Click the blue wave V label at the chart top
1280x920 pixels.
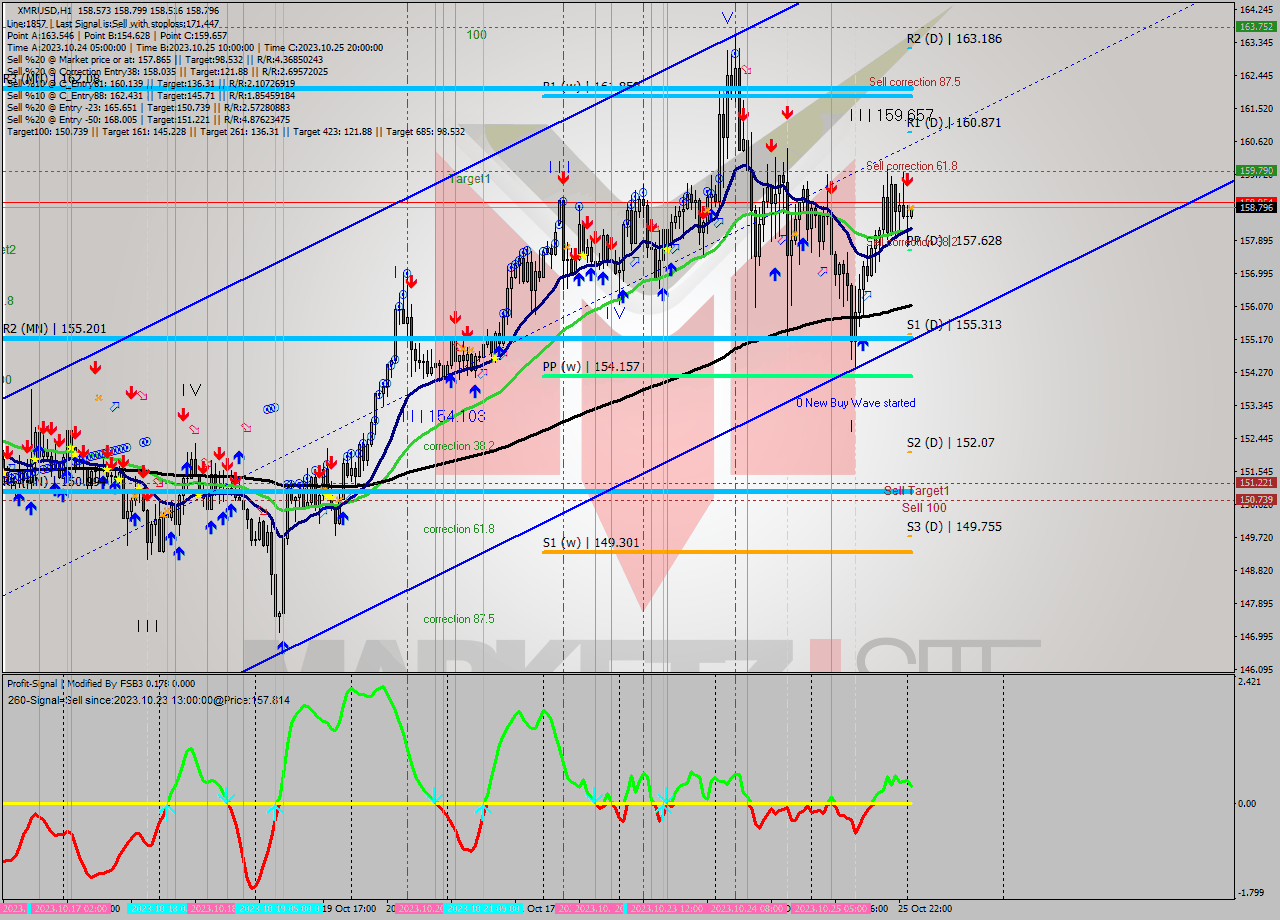click(x=728, y=17)
